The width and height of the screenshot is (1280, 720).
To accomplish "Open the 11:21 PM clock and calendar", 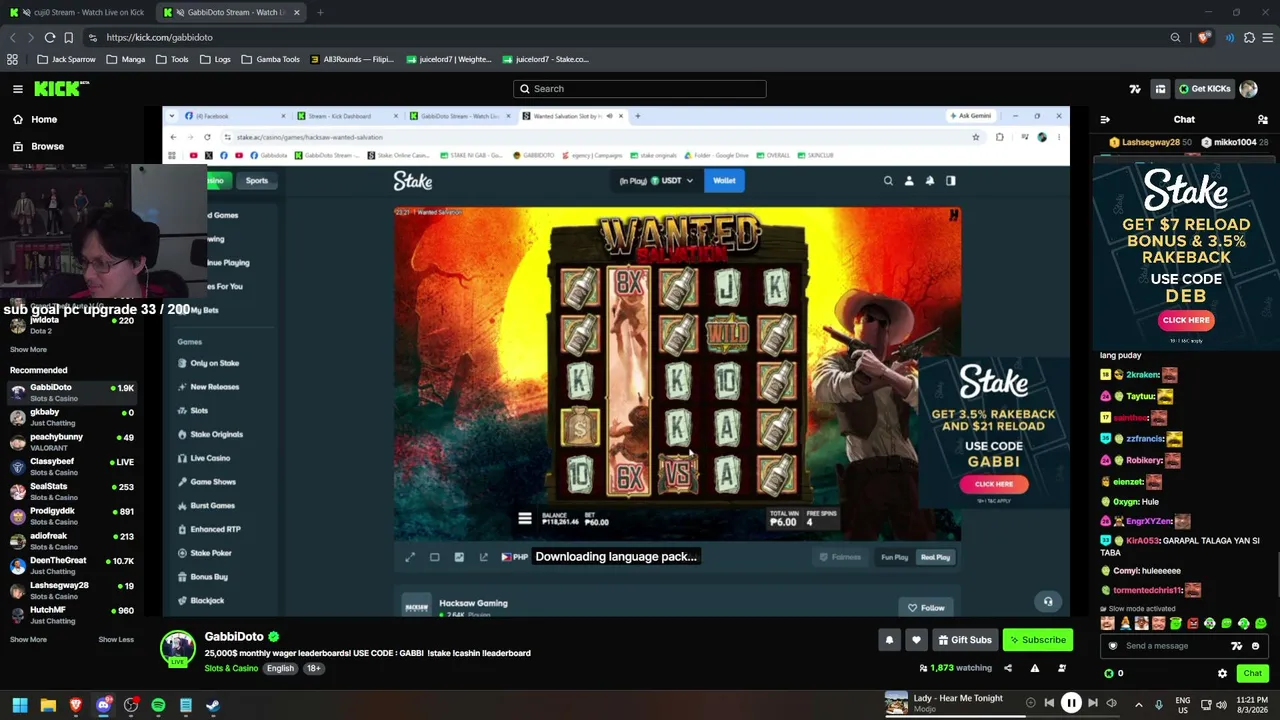I will tap(1252, 704).
